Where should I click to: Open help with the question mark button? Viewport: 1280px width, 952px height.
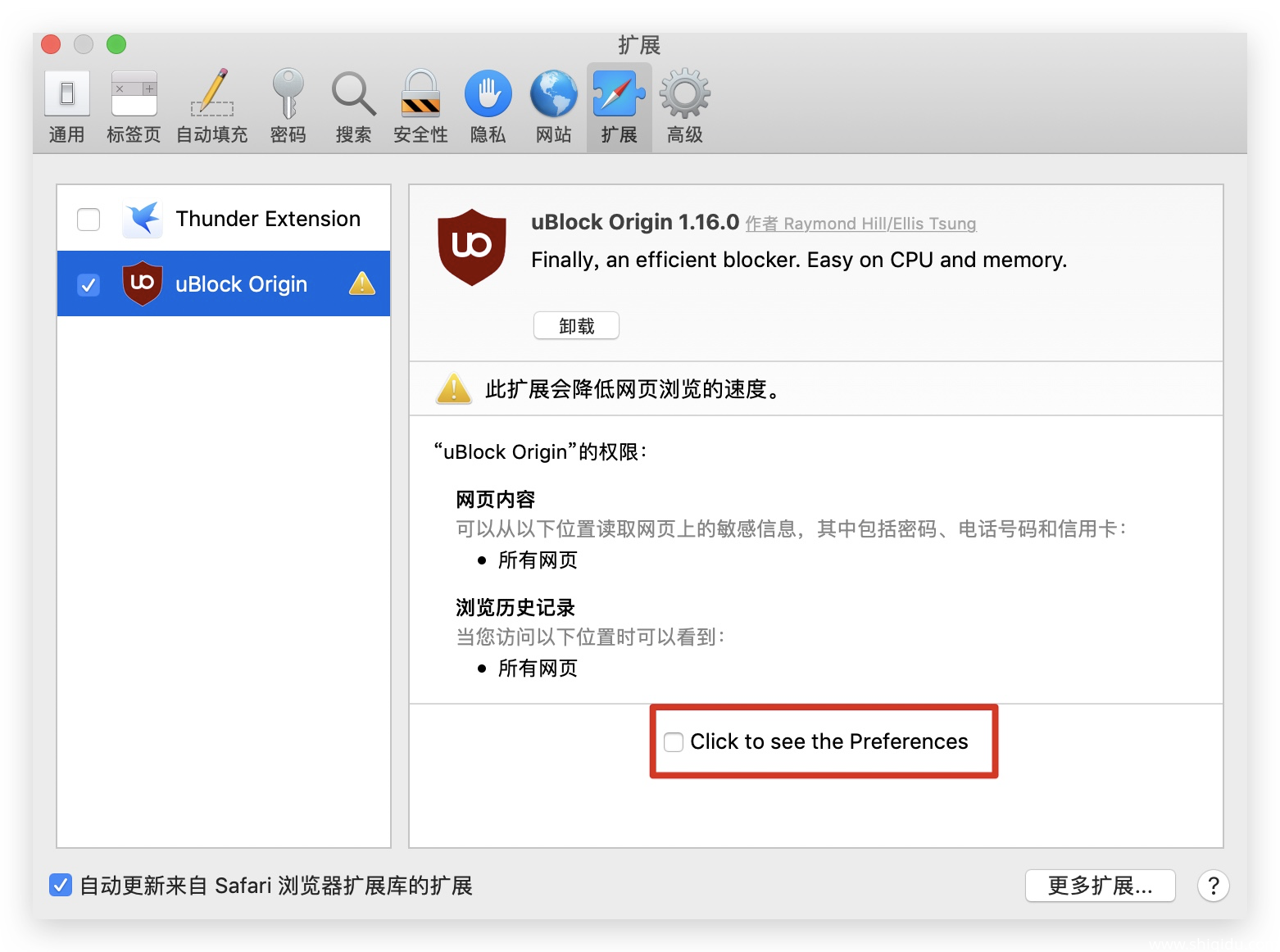1213,886
